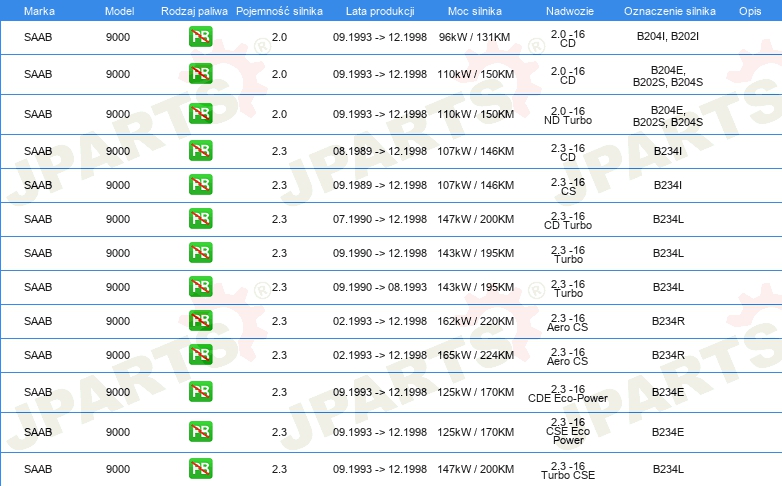This screenshot has height=486, width=782.
Task: Select the body type 2.3-16 CDE Eco-Power
Action: (568, 393)
